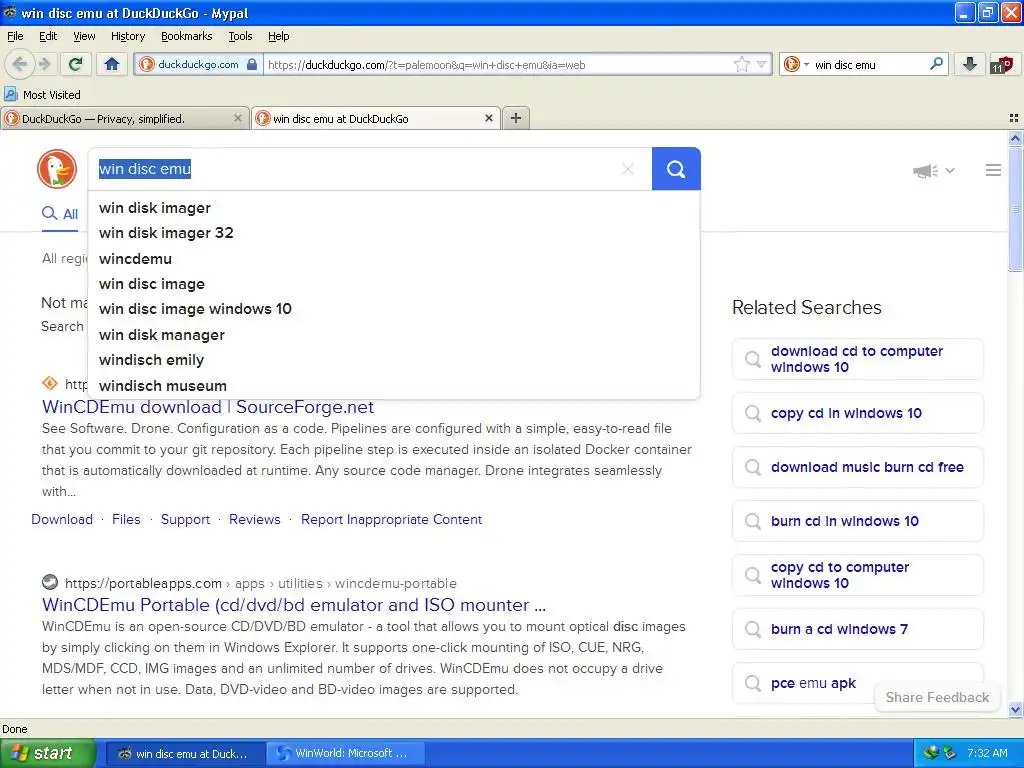Choose the 'win disc image' suggestion
The width and height of the screenshot is (1024, 768).
[394, 284]
